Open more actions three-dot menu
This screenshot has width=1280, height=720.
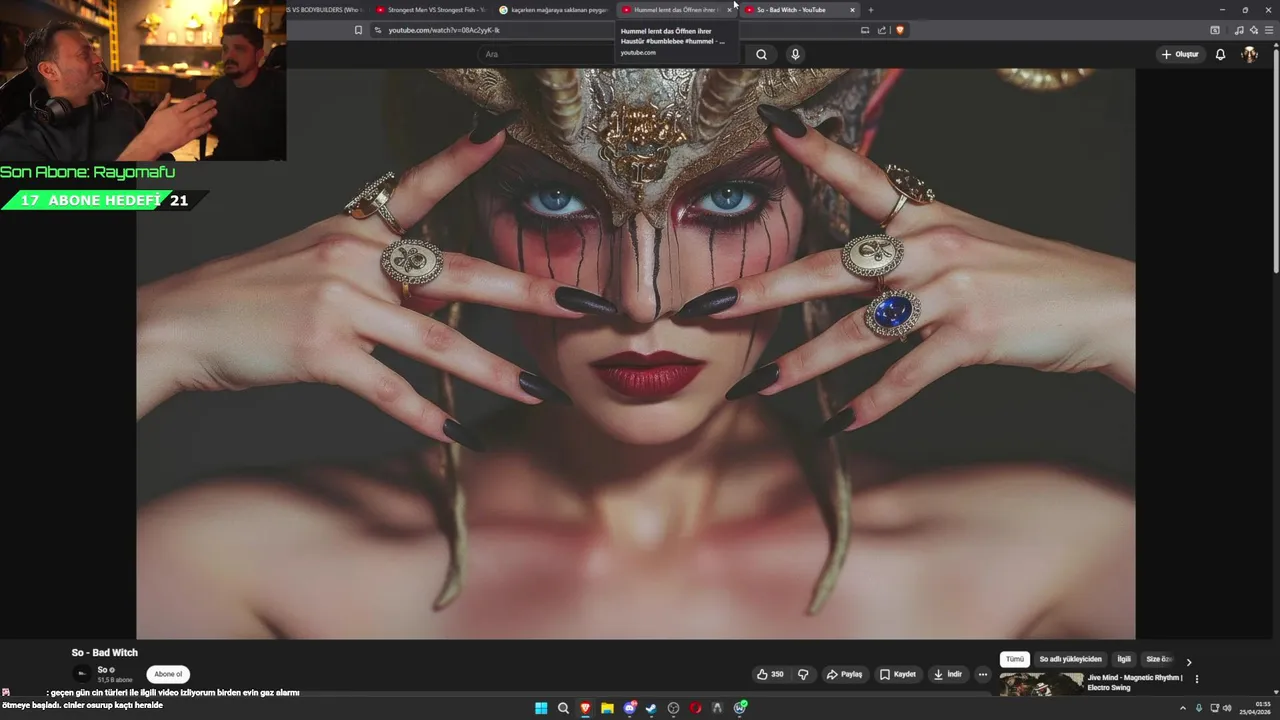coord(983,674)
